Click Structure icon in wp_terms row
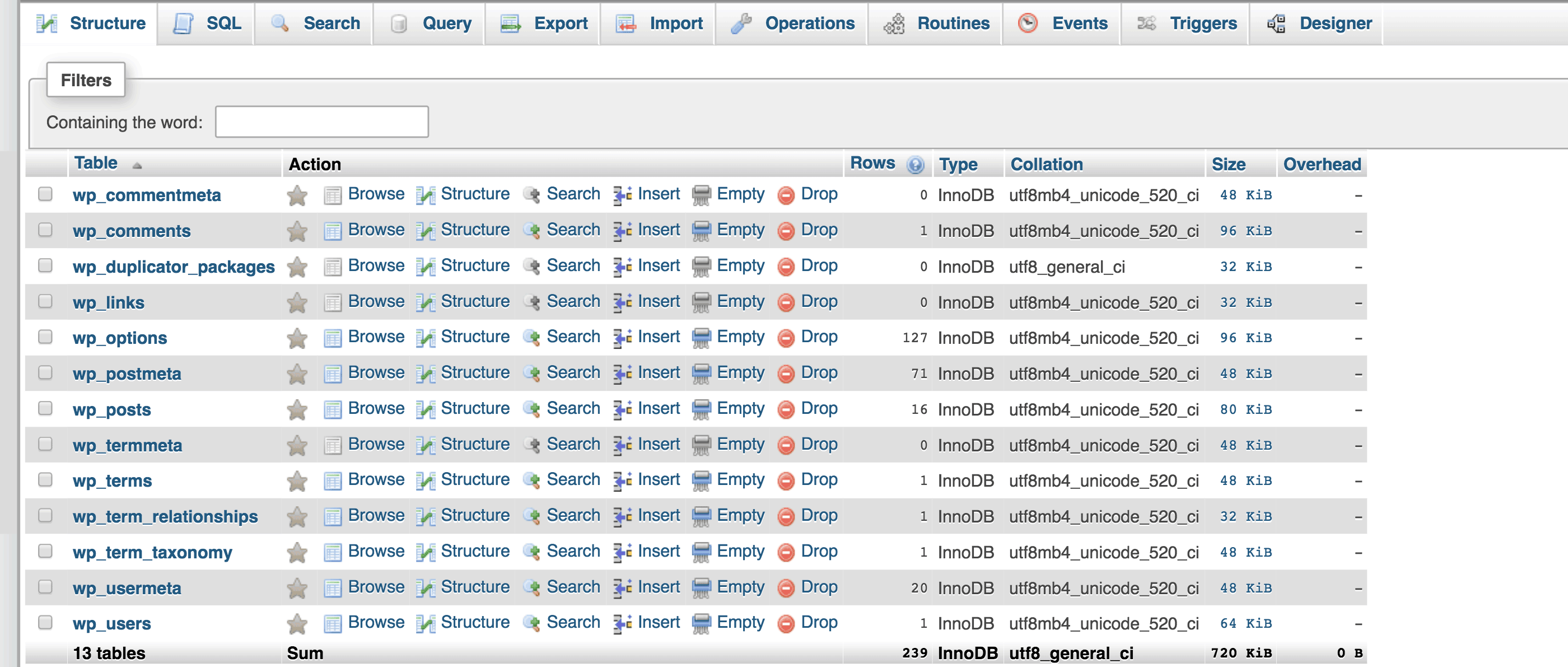The height and width of the screenshot is (667, 1568). point(426,481)
